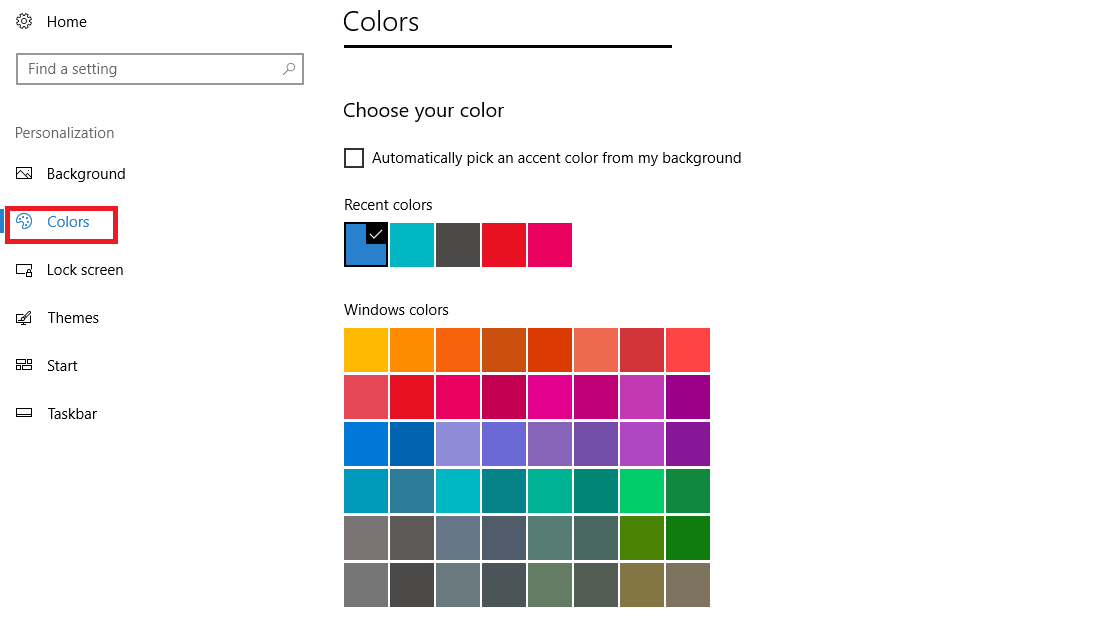This screenshot has height=618, width=1101.
Task: Click the magnifier icon in search box
Action: pyautogui.click(x=289, y=69)
